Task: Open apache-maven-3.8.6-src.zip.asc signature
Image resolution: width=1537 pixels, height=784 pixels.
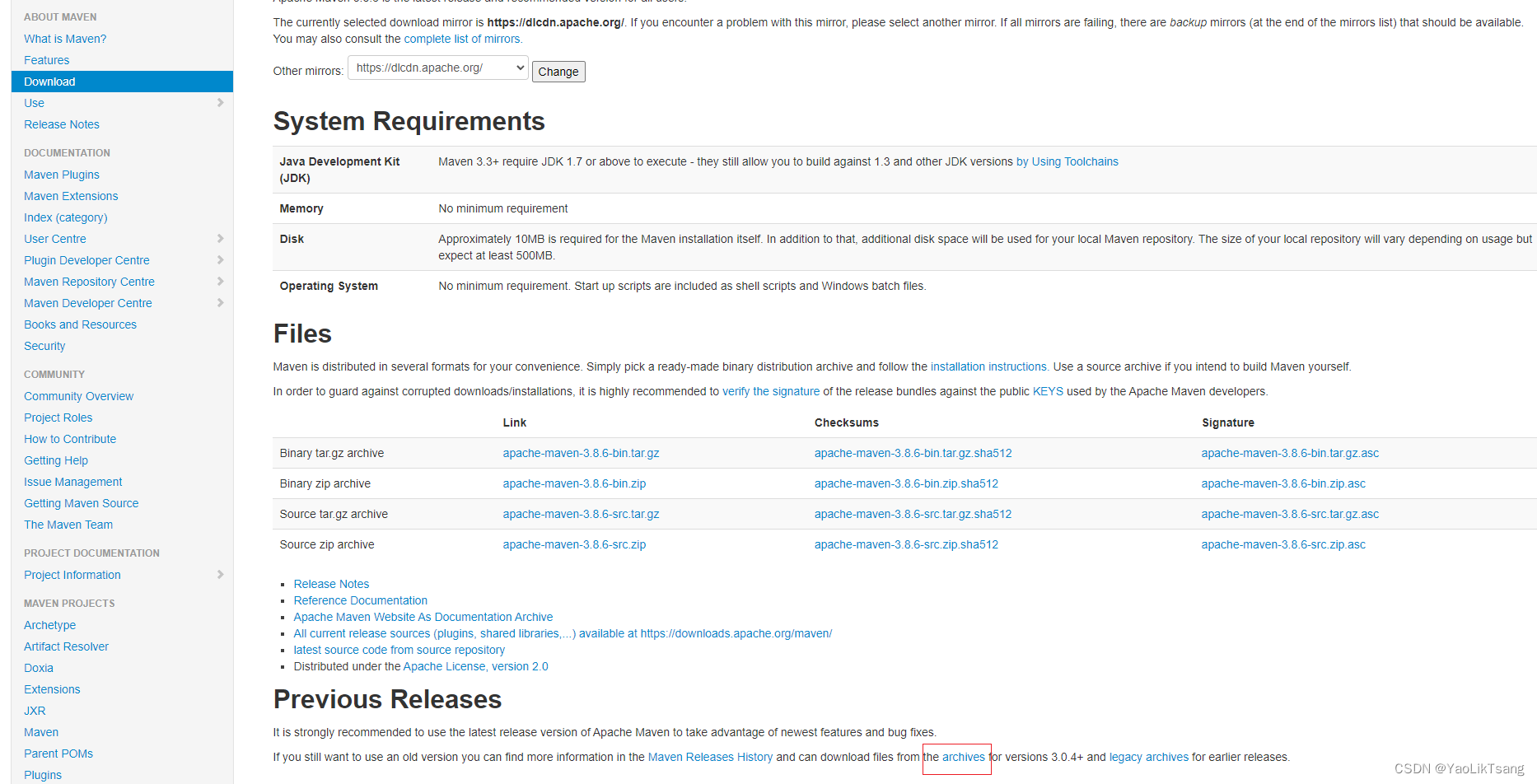Action: (1283, 544)
